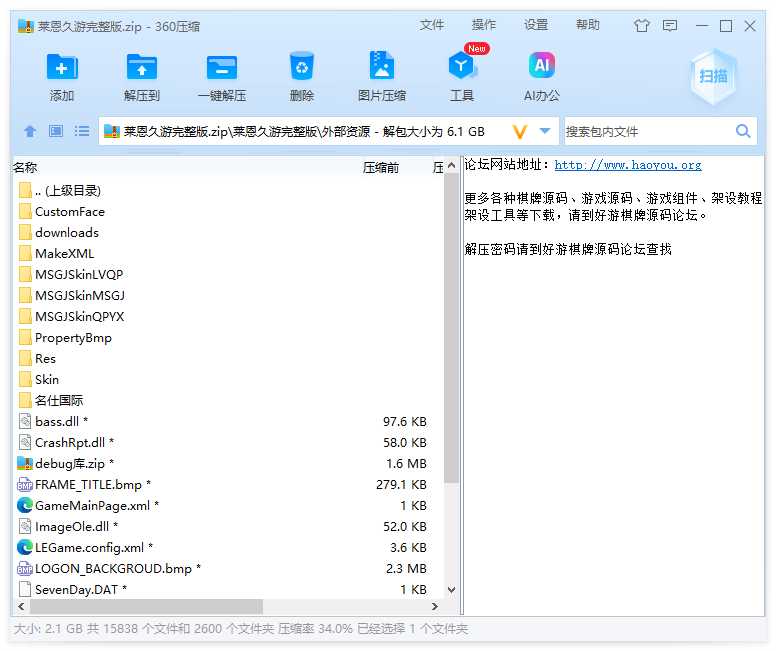Screen dimensions: 776x651
Task: Sort by the 名称 column header
Action: [x=25, y=167]
